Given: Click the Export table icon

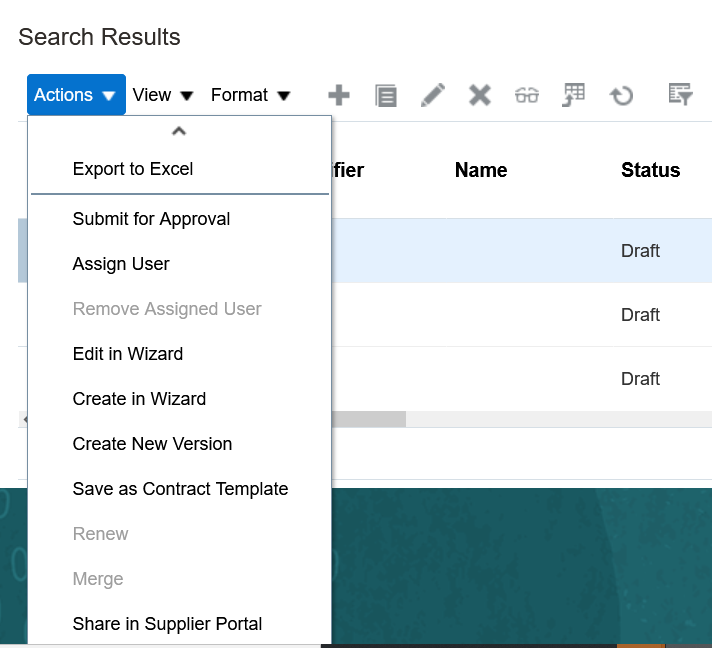Looking at the screenshot, I should [574, 95].
